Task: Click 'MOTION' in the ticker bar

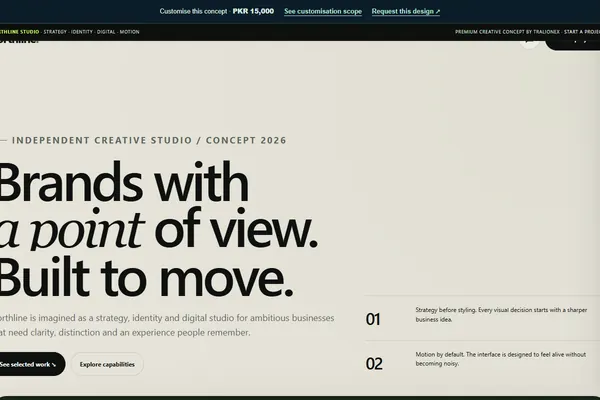Action: (x=129, y=32)
